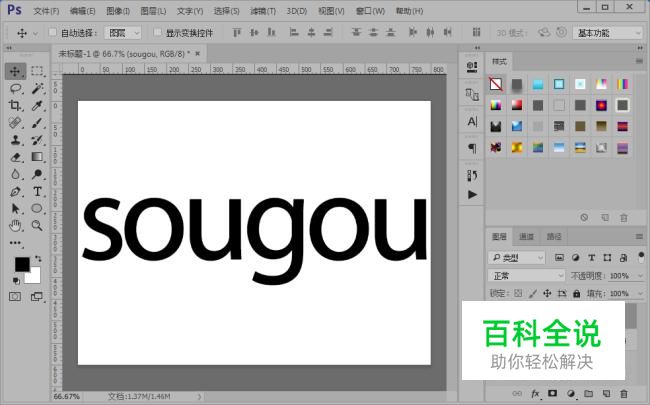The width and height of the screenshot is (650, 405).
Task: Select the Hand tool
Action: (15, 226)
